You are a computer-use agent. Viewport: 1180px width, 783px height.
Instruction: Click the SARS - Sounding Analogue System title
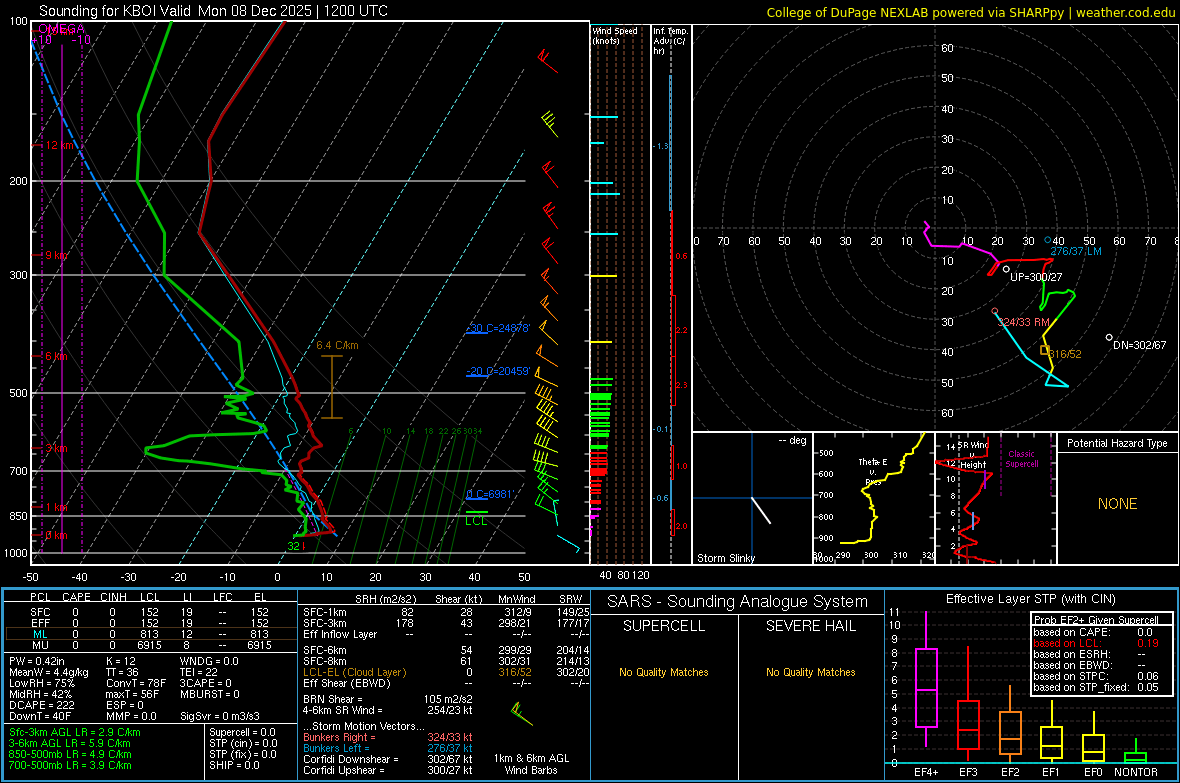pos(738,602)
